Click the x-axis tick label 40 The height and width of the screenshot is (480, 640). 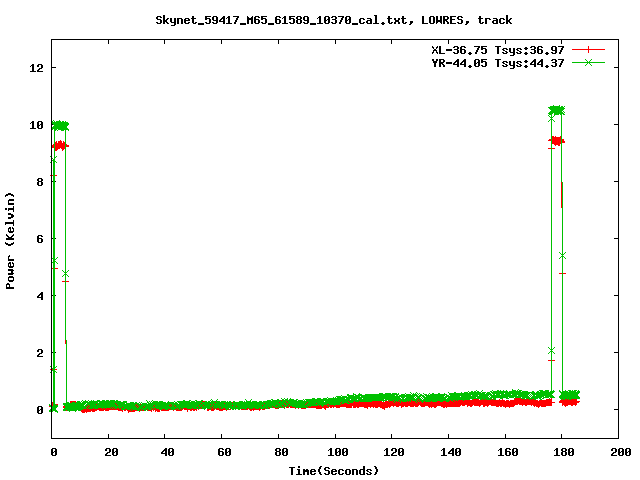167,452
